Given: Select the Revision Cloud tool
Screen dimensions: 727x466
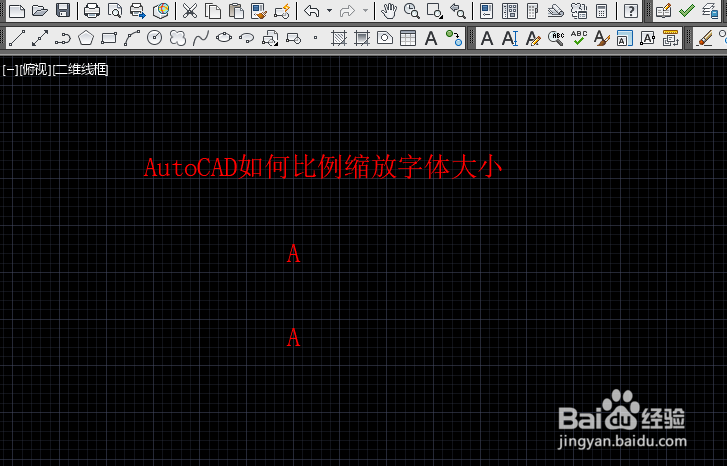Looking at the screenshot, I should [178, 38].
